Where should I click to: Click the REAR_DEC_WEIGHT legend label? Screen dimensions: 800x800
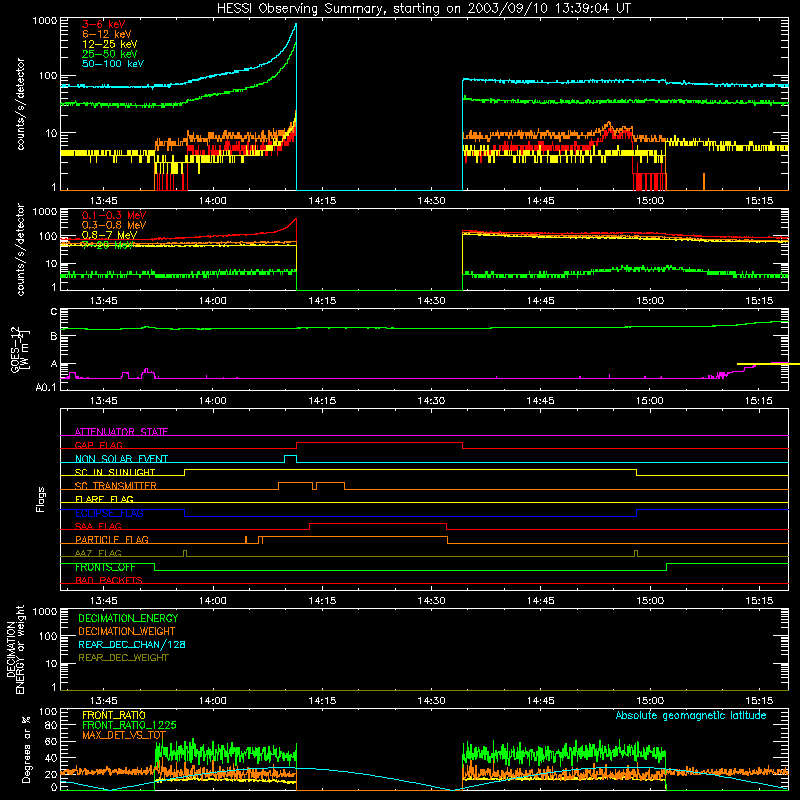point(123,658)
